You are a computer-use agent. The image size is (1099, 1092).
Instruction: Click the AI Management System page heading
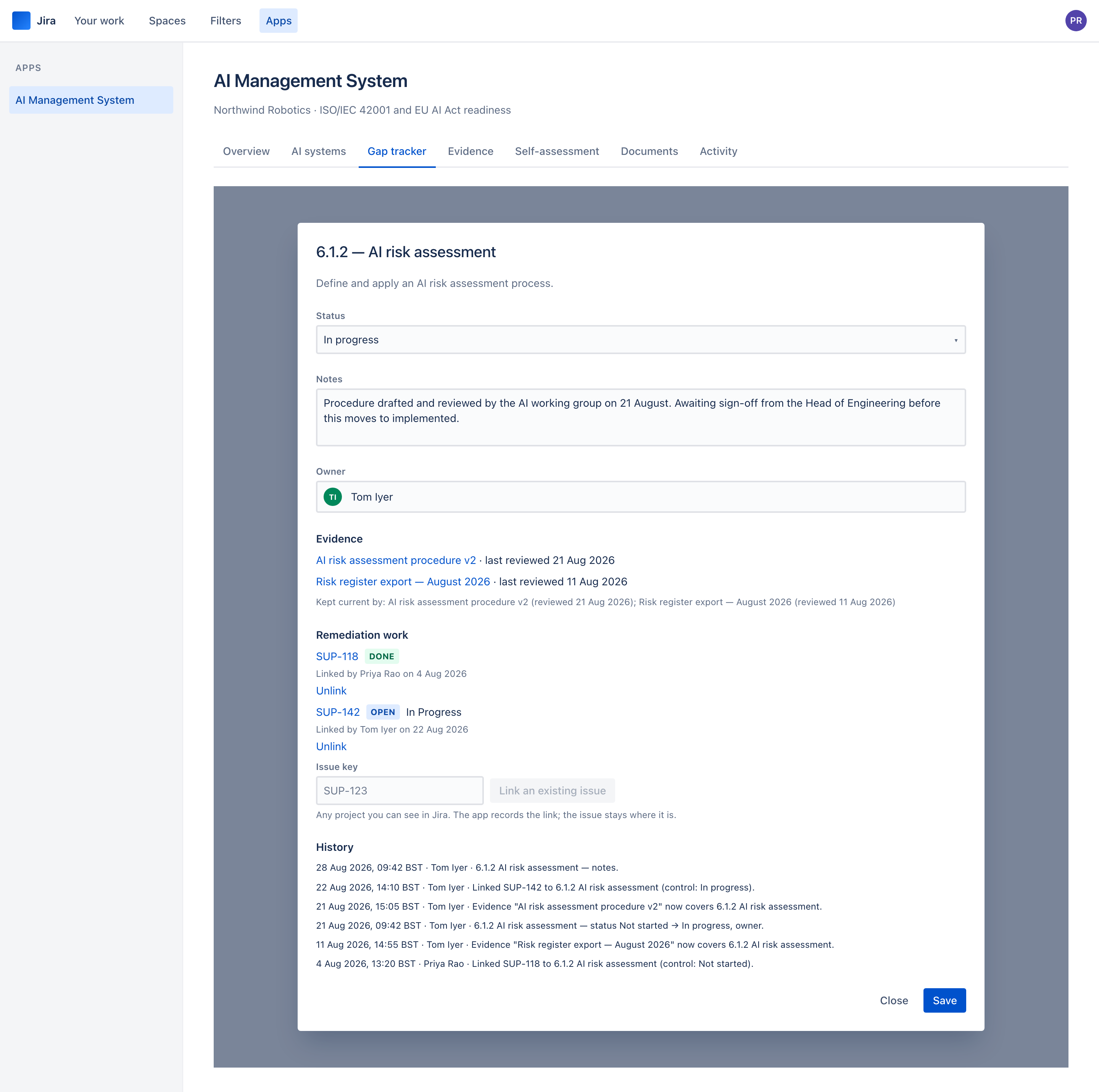(x=311, y=81)
